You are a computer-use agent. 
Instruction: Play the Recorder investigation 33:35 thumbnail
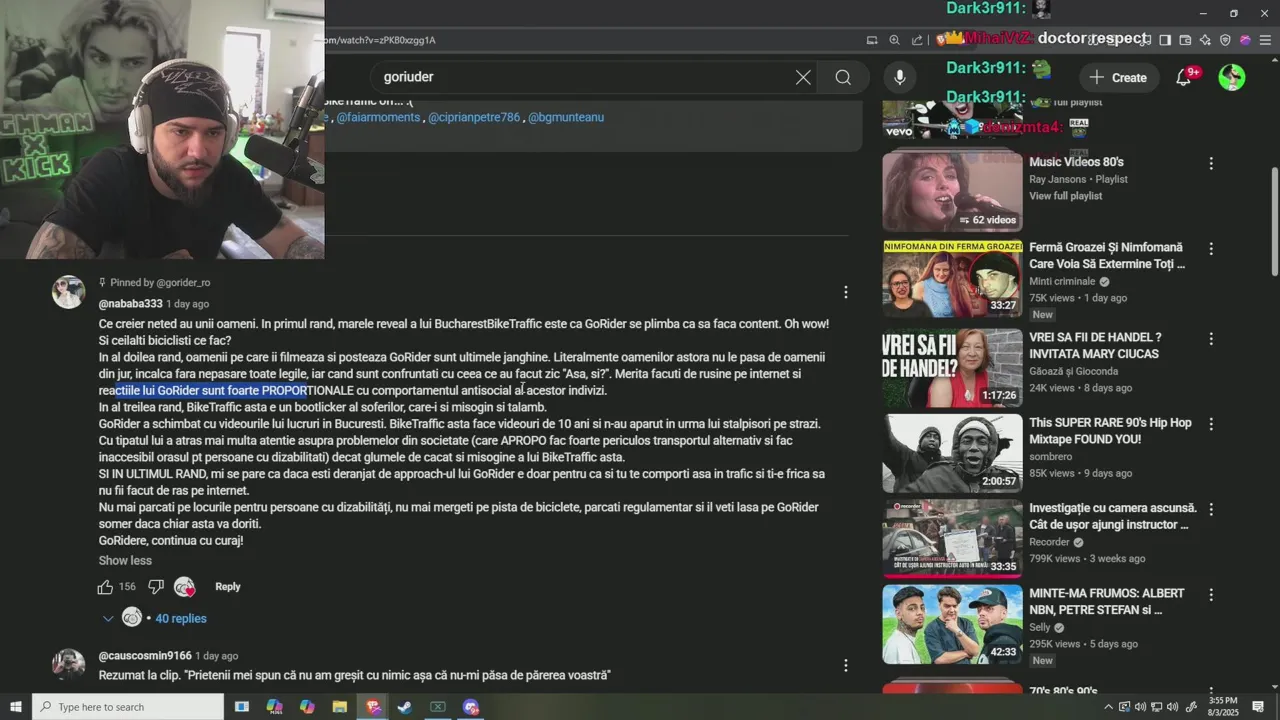click(x=952, y=538)
